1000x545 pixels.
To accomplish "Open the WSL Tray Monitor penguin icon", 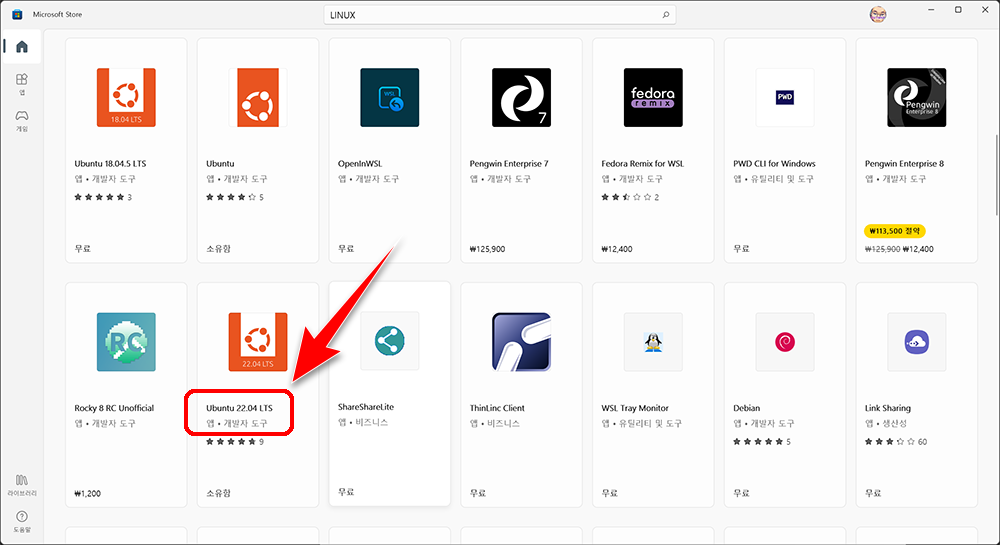I will pyautogui.click(x=653, y=342).
